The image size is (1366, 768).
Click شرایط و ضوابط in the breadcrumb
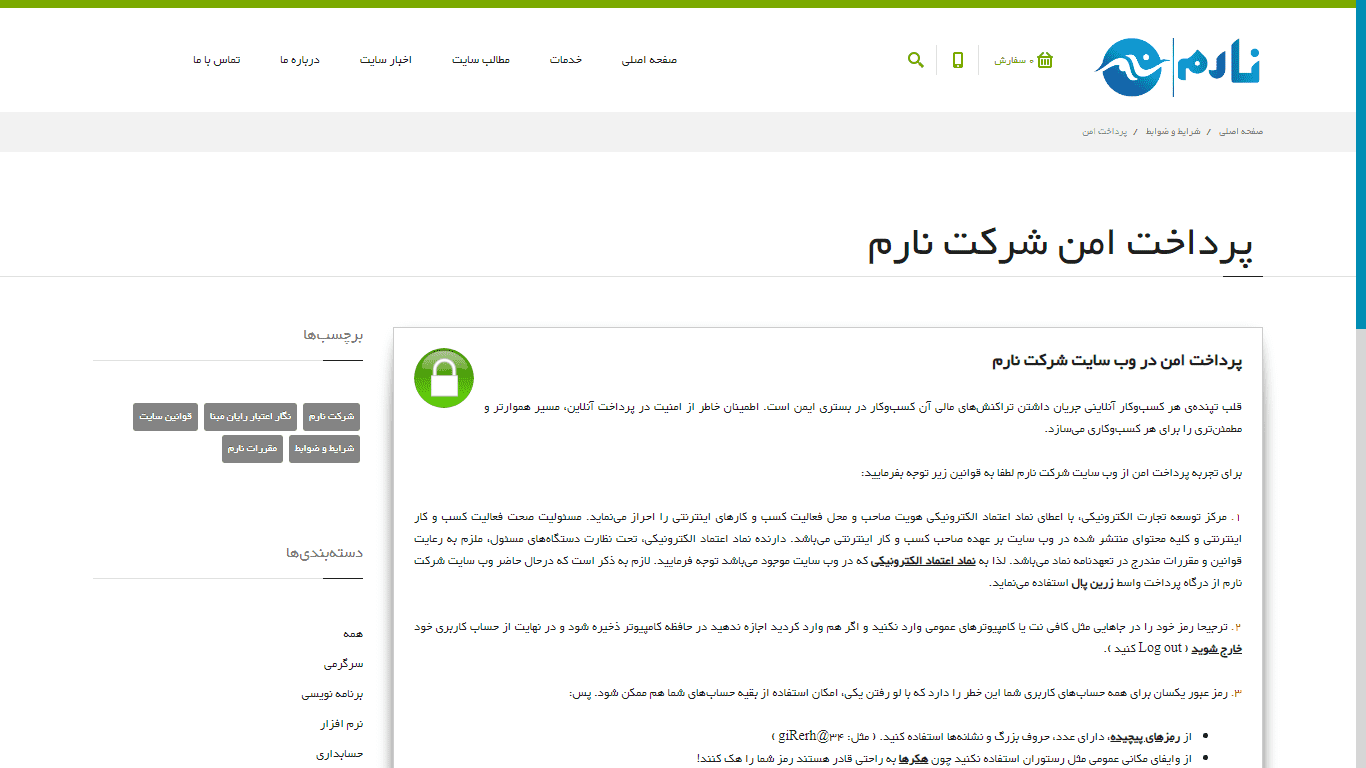1173,131
